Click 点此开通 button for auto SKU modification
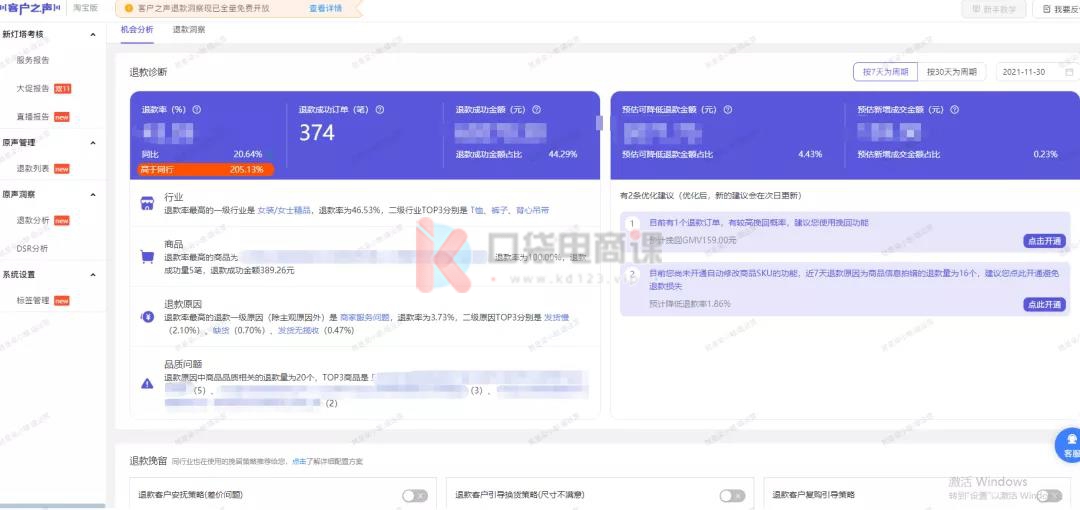The height and width of the screenshot is (510, 1080). (x=1044, y=304)
